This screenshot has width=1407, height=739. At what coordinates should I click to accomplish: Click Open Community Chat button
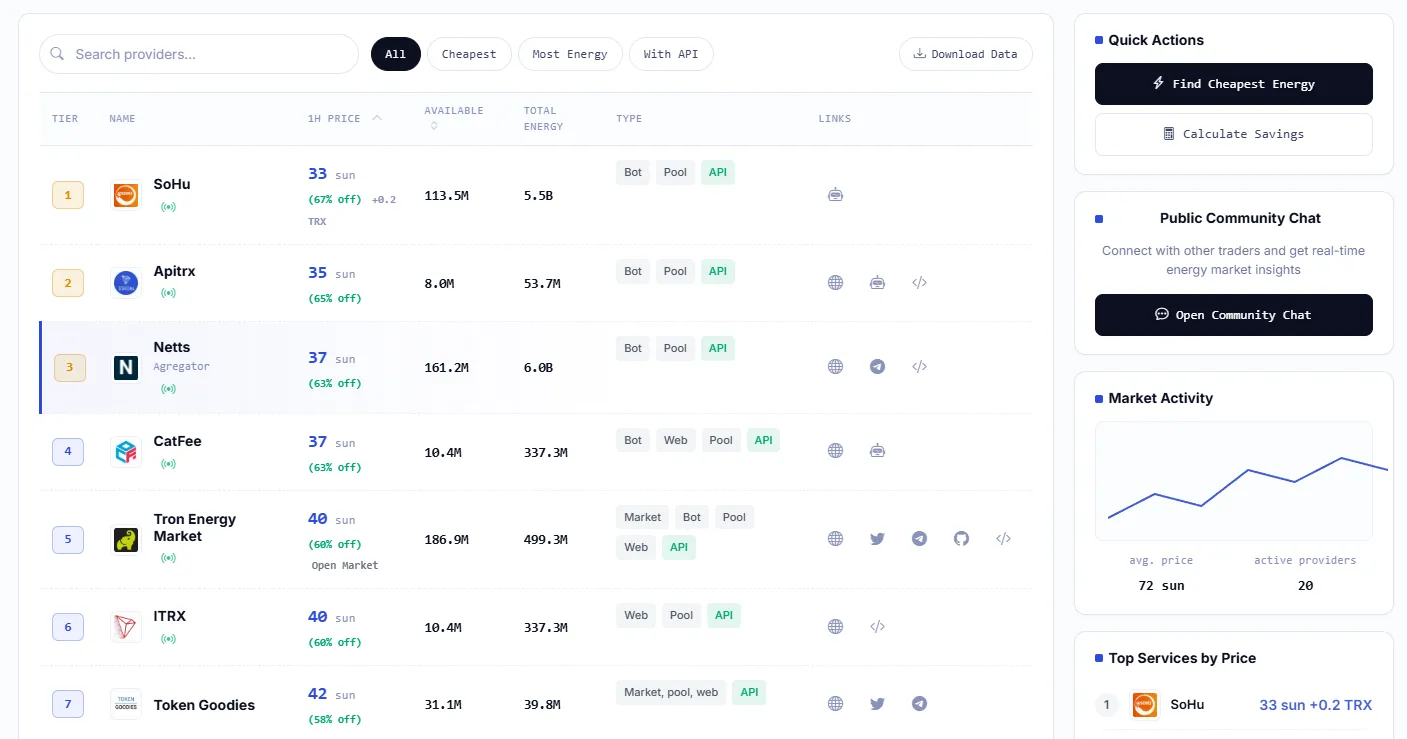click(x=1234, y=315)
